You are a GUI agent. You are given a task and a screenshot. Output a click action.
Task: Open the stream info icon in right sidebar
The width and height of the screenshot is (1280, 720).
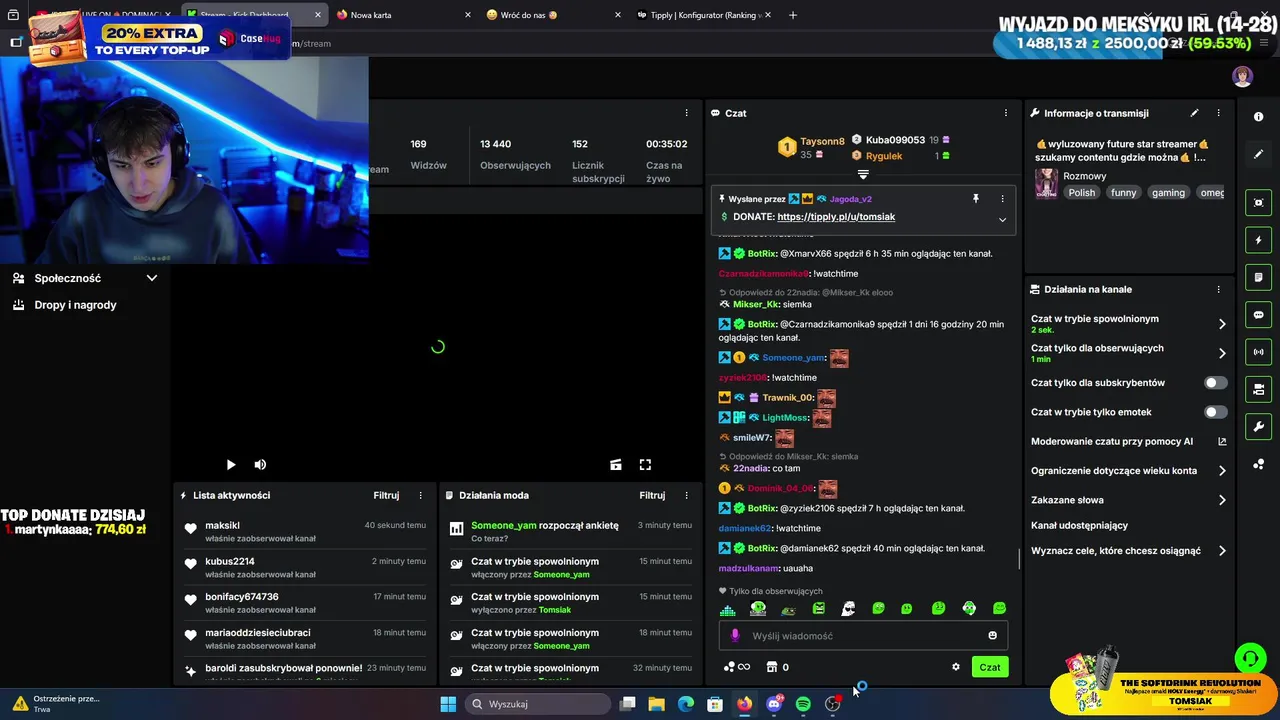[x=1258, y=117]
